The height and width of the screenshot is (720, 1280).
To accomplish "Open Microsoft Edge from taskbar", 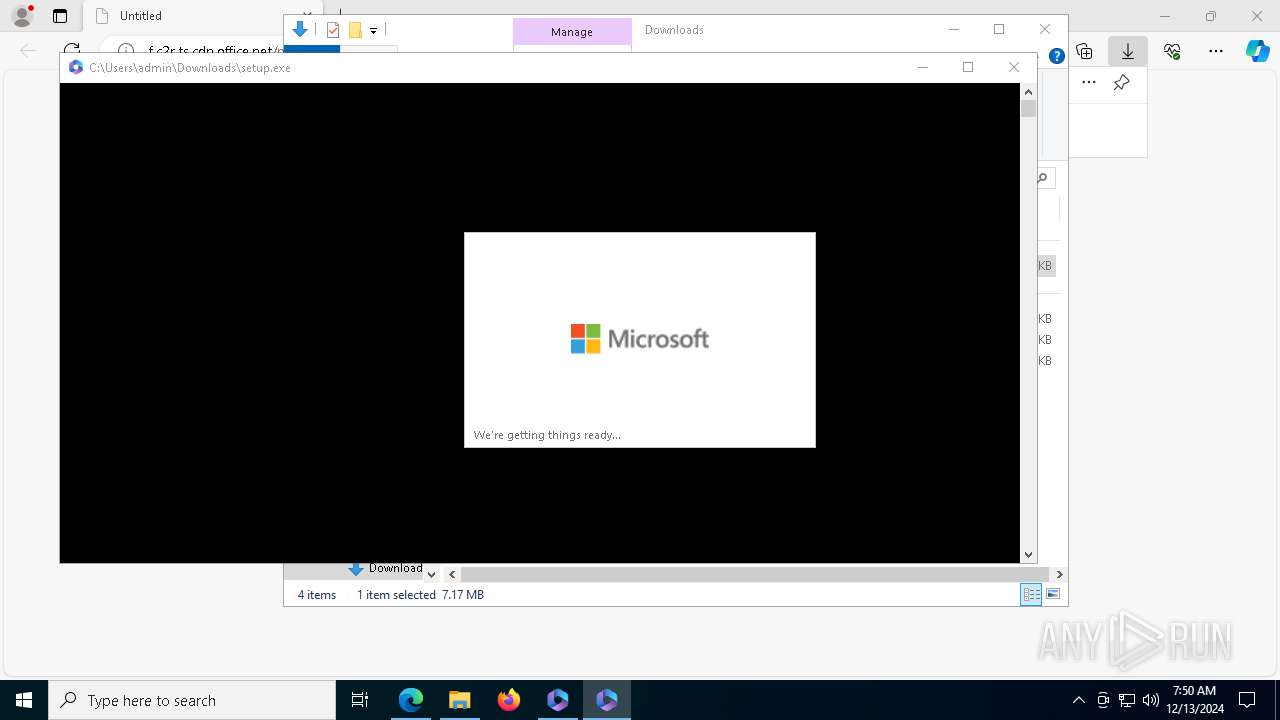I will point(411,700).
